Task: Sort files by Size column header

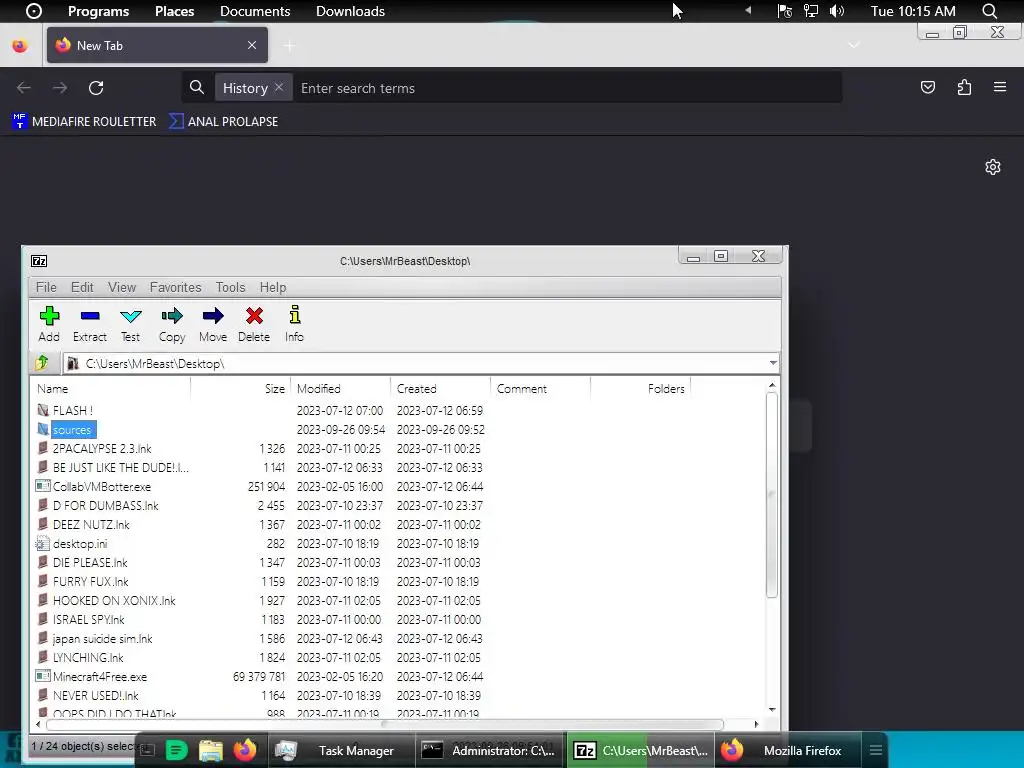Action: (240, 389)
